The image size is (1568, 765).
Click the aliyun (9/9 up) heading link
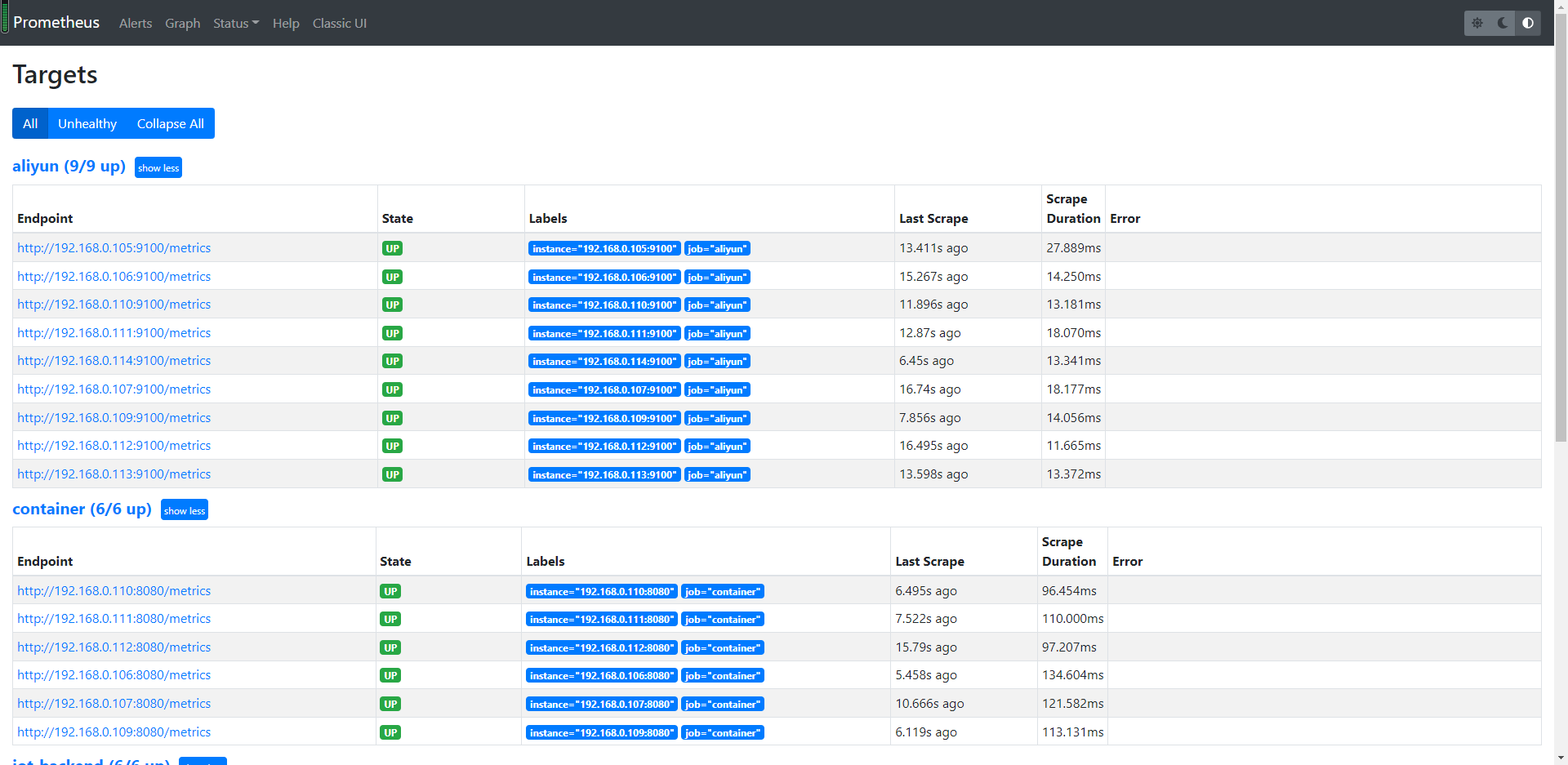click(69, 167)
